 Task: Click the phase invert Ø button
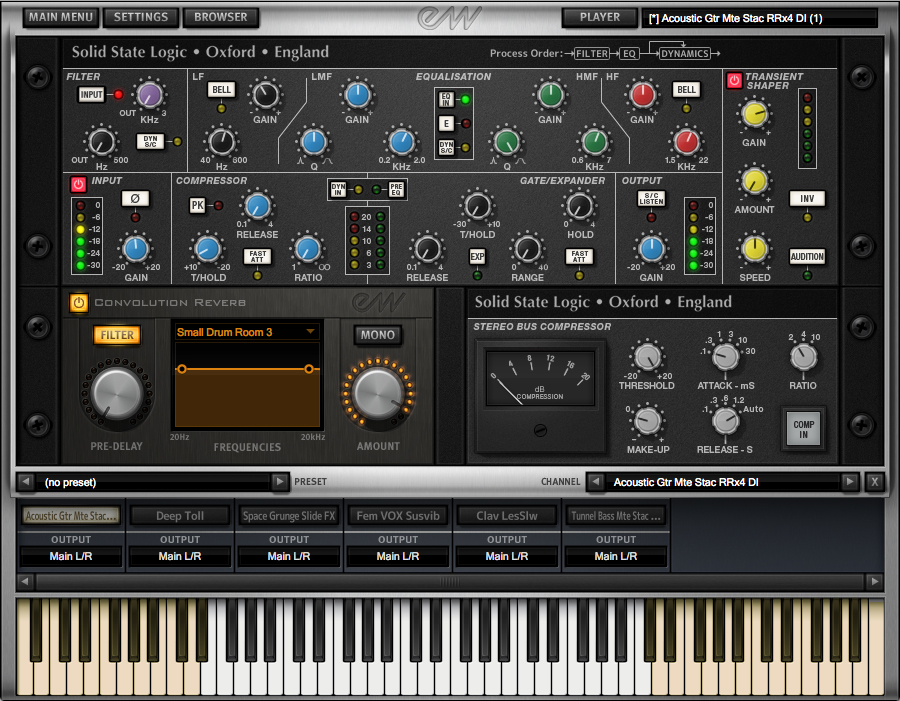(x=135, y=199)
